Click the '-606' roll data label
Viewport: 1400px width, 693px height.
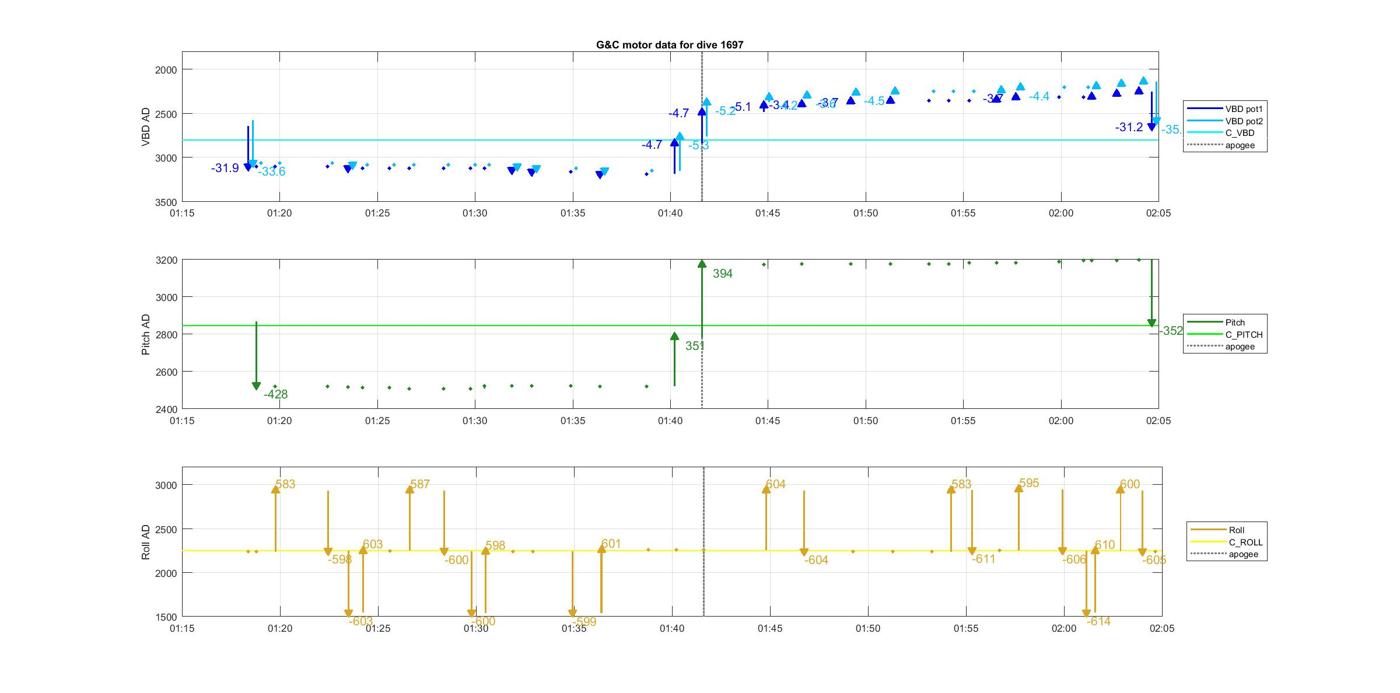1074,560
